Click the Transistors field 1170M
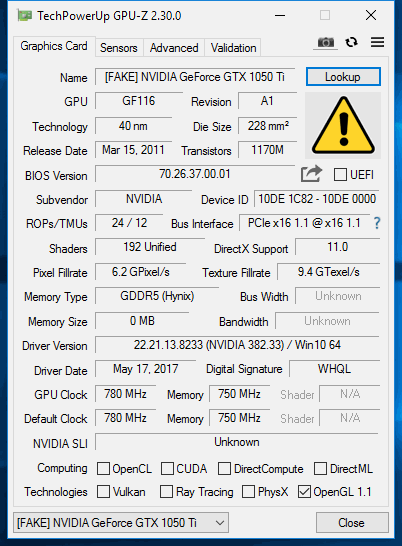Screen dimensions: 402x546 pyautogui.click(x=268, y=150)
